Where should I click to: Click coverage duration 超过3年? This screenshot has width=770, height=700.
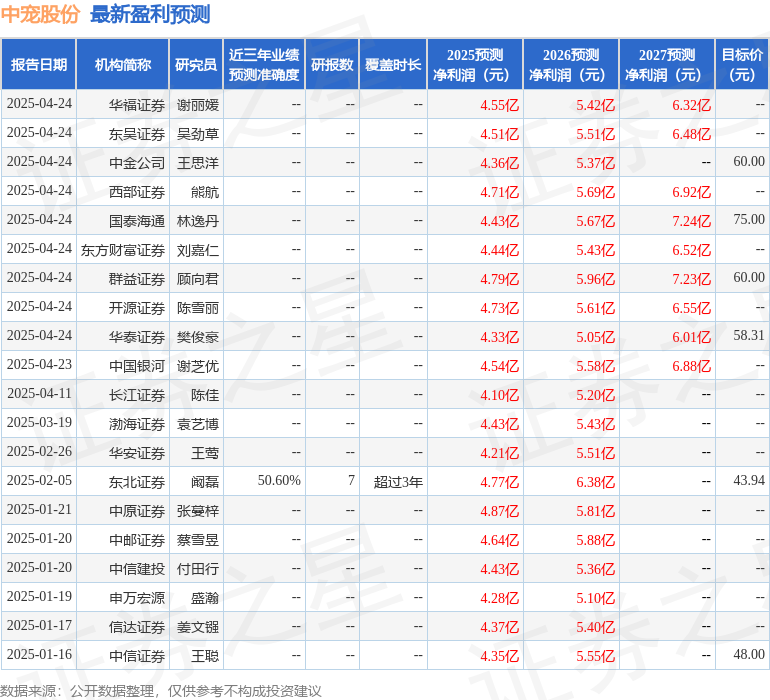tap(398, 482)
